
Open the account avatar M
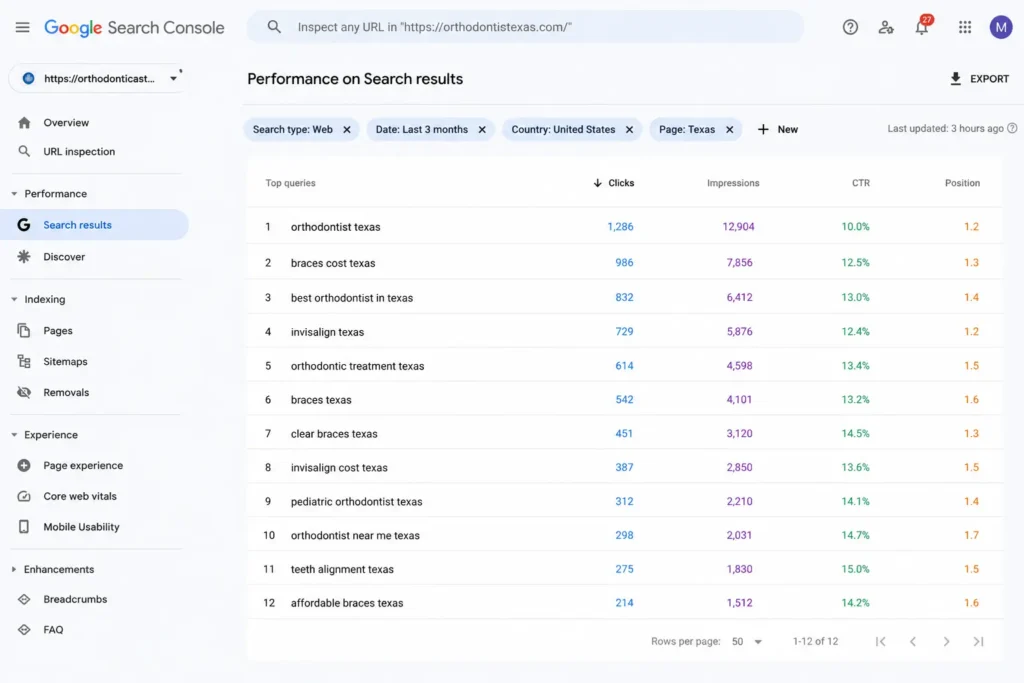pos(1000,27)
